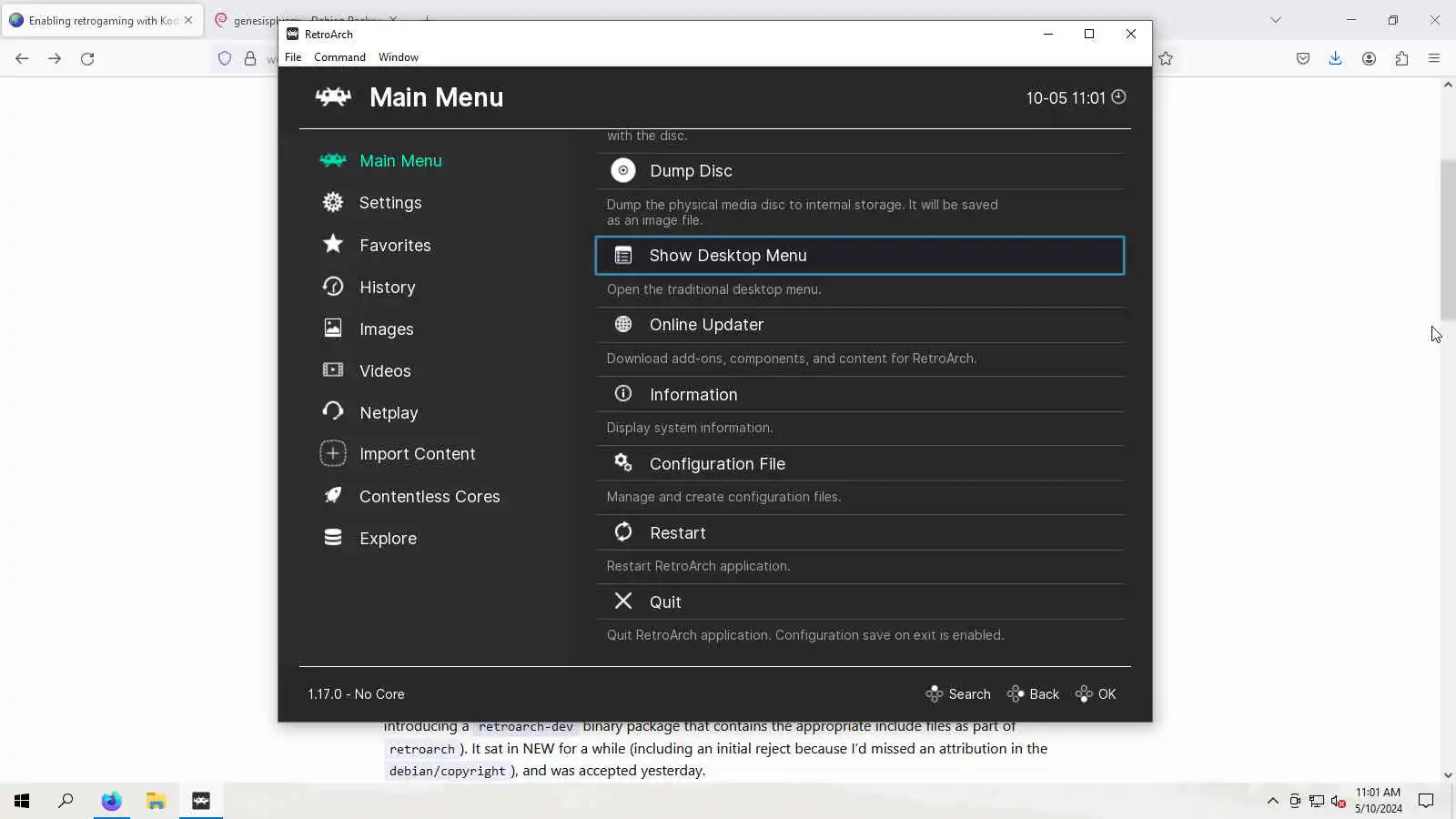Click the Contentless Cores rocket icon
This screenshot has height=819, width=1456.
(x=333, y=495)
